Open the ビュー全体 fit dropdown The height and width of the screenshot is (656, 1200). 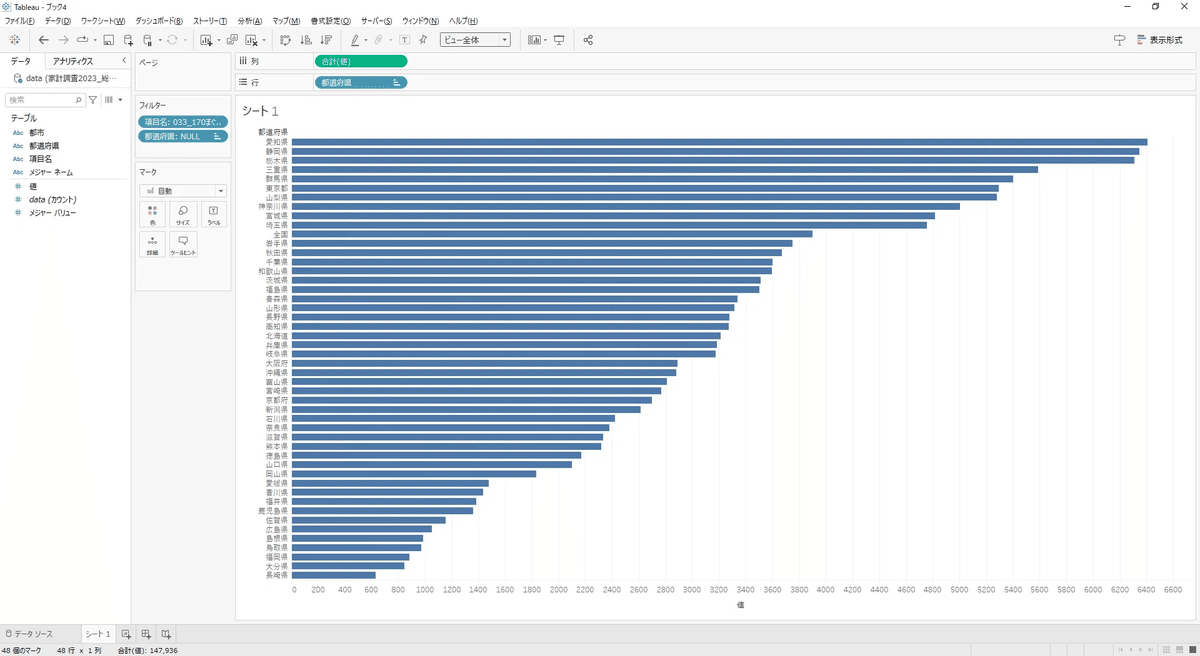click(x=475, y=40)
